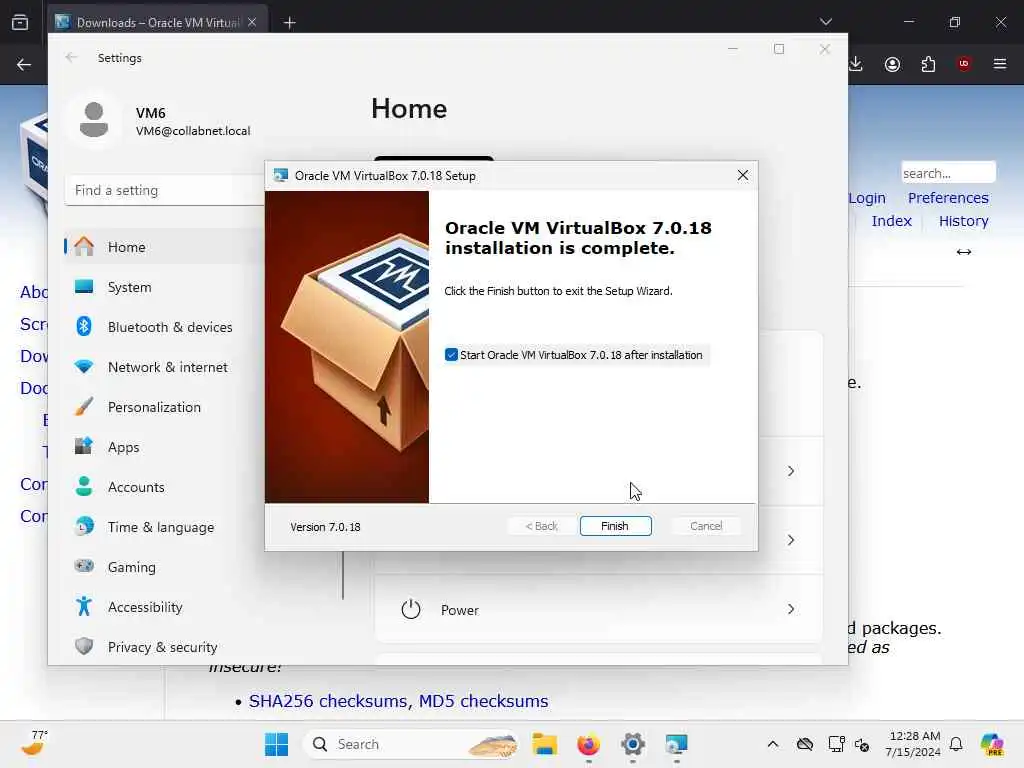
Task: Open the History link on website
Action: 963,221
